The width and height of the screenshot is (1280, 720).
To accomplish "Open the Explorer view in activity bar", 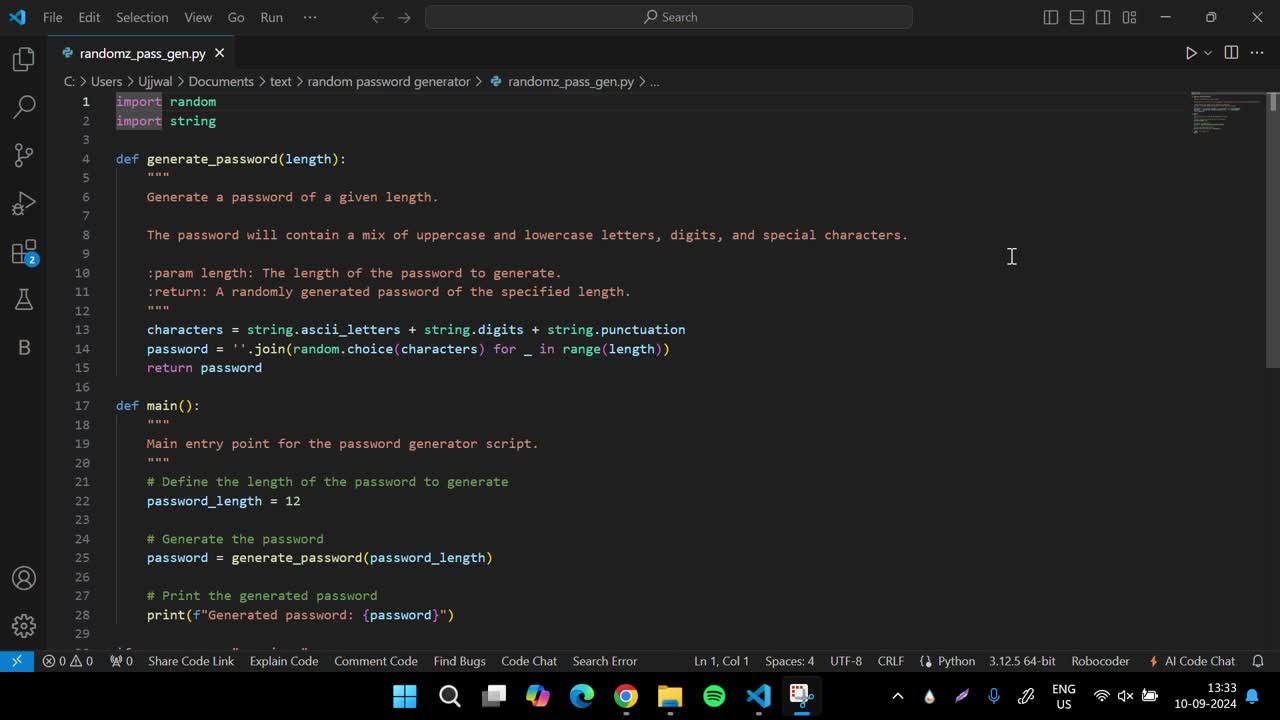I will point(24,60).
